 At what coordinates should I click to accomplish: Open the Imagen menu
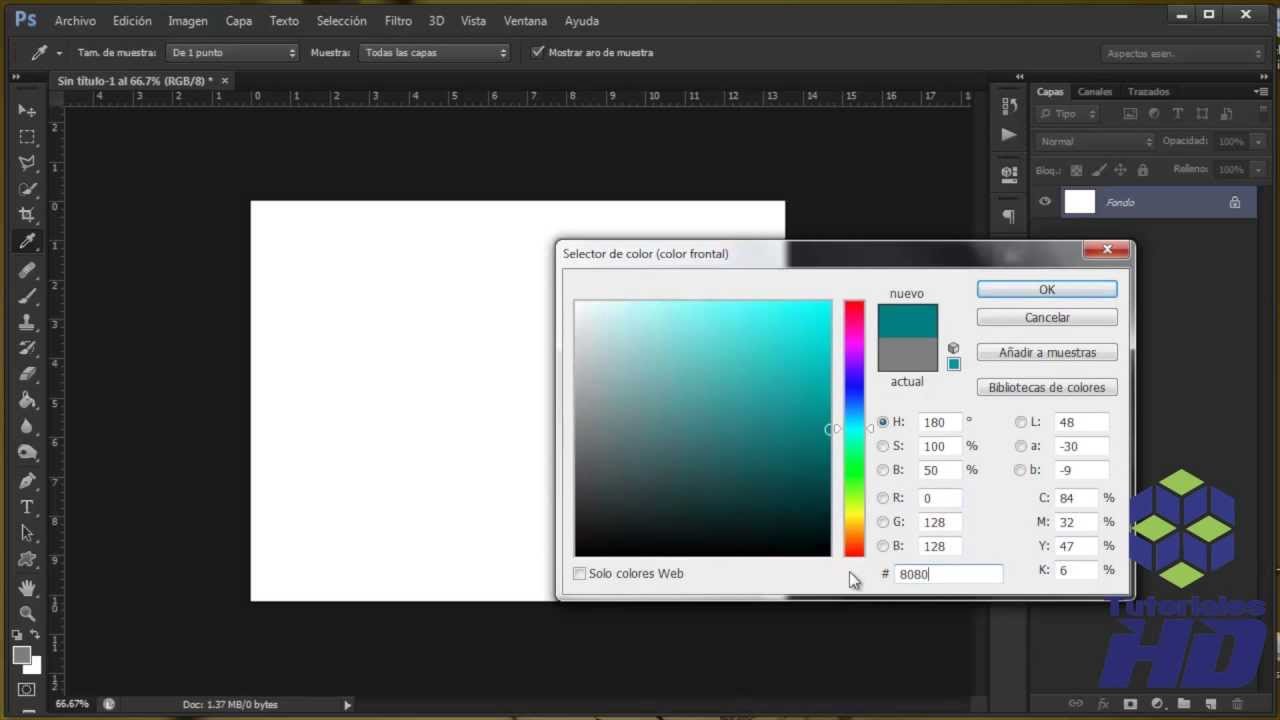(188, 20)
